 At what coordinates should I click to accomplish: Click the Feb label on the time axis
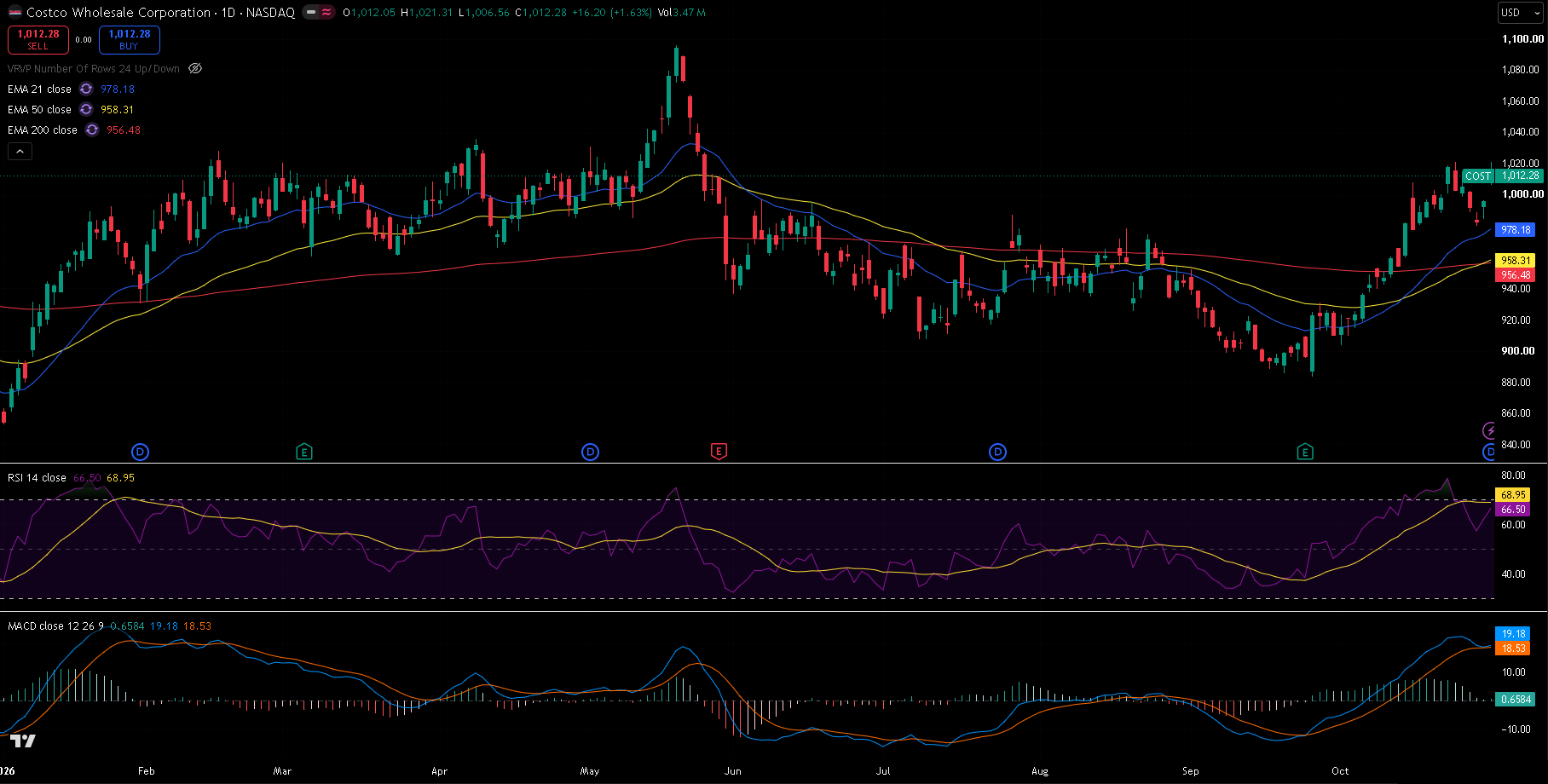coord(147,770)
